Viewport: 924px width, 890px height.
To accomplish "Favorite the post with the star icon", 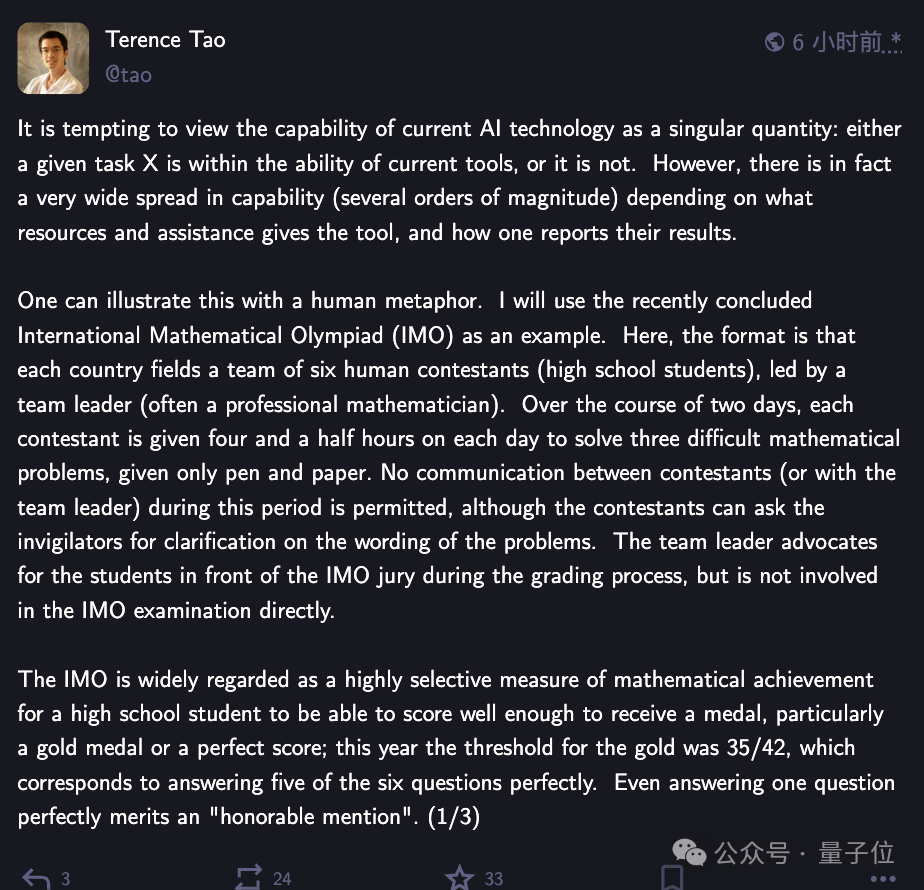I will [x=459, y=878].
